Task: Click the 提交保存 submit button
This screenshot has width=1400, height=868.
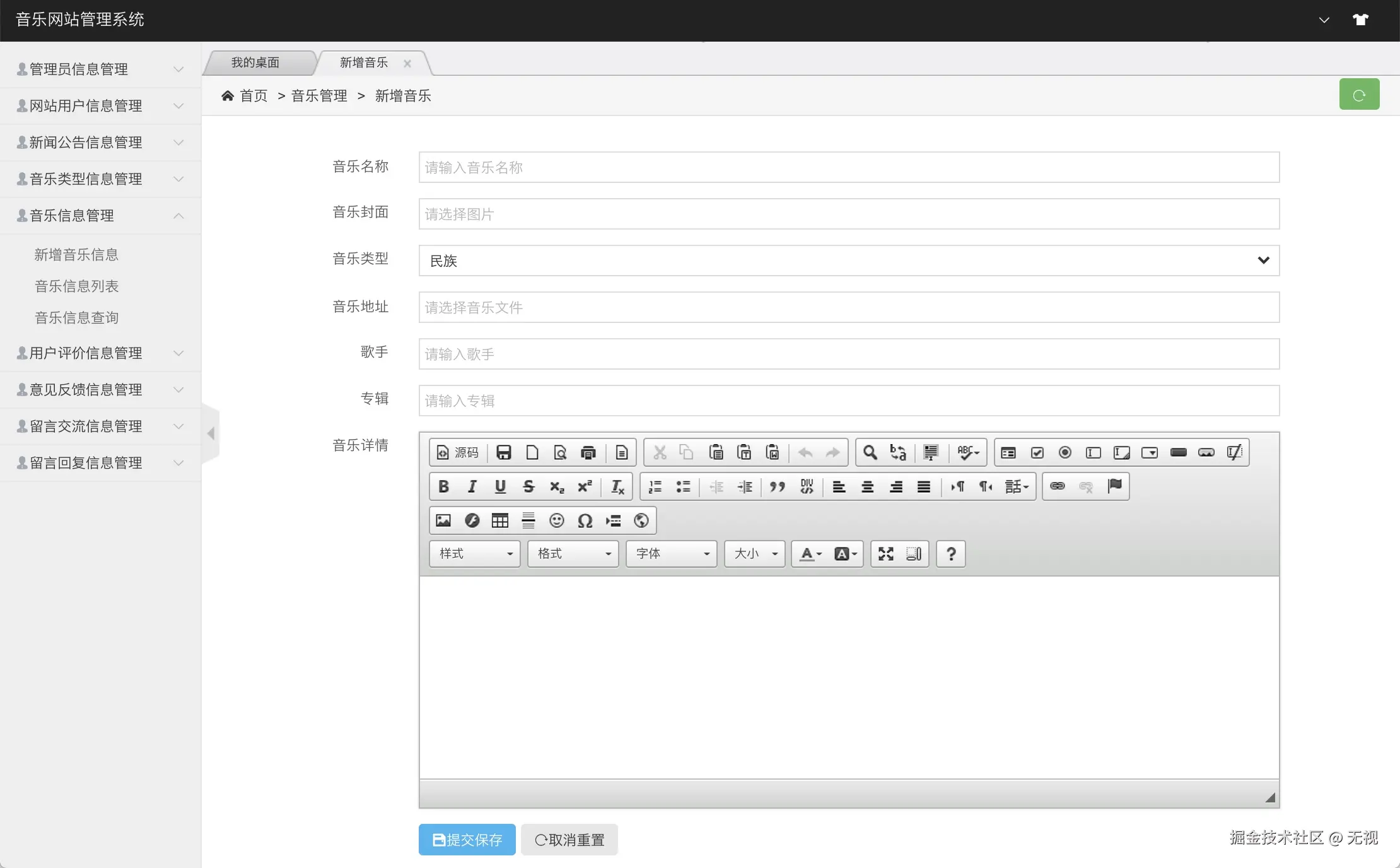Action: click(467, 840)
